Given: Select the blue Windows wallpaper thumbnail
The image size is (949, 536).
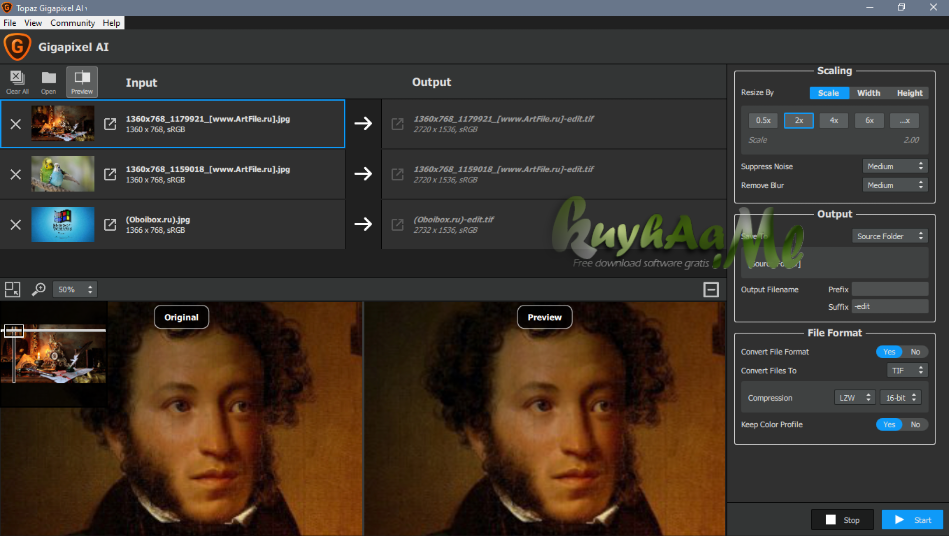Looking at the screenshot, I should tap(63, 224).
